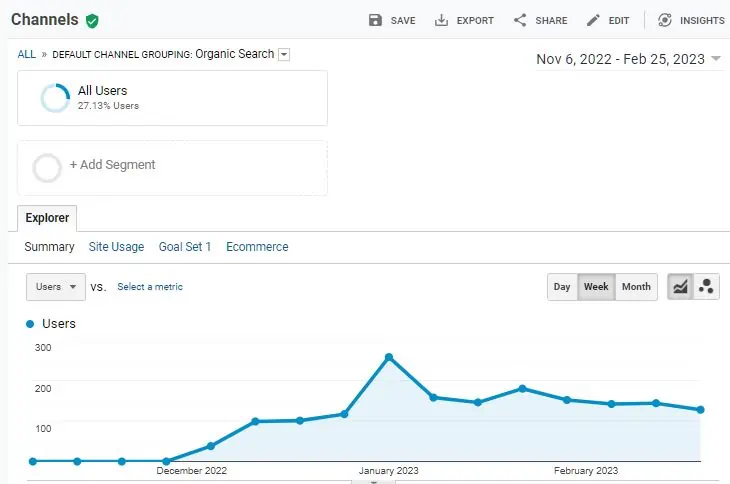The height and width of the screenshot is (484, 730).
Task: Click the SAVE button label
Action: [403, 20]
